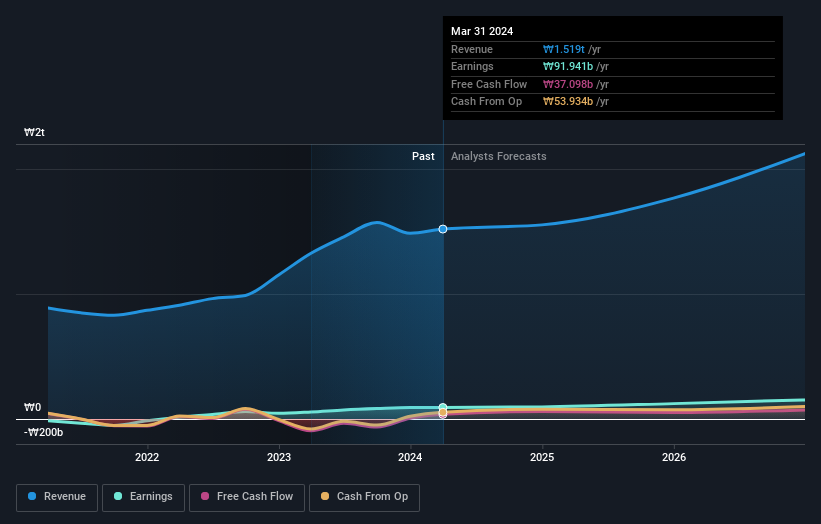
Task: Click the ₩2t y-axis label
Action: coord(35,132)
